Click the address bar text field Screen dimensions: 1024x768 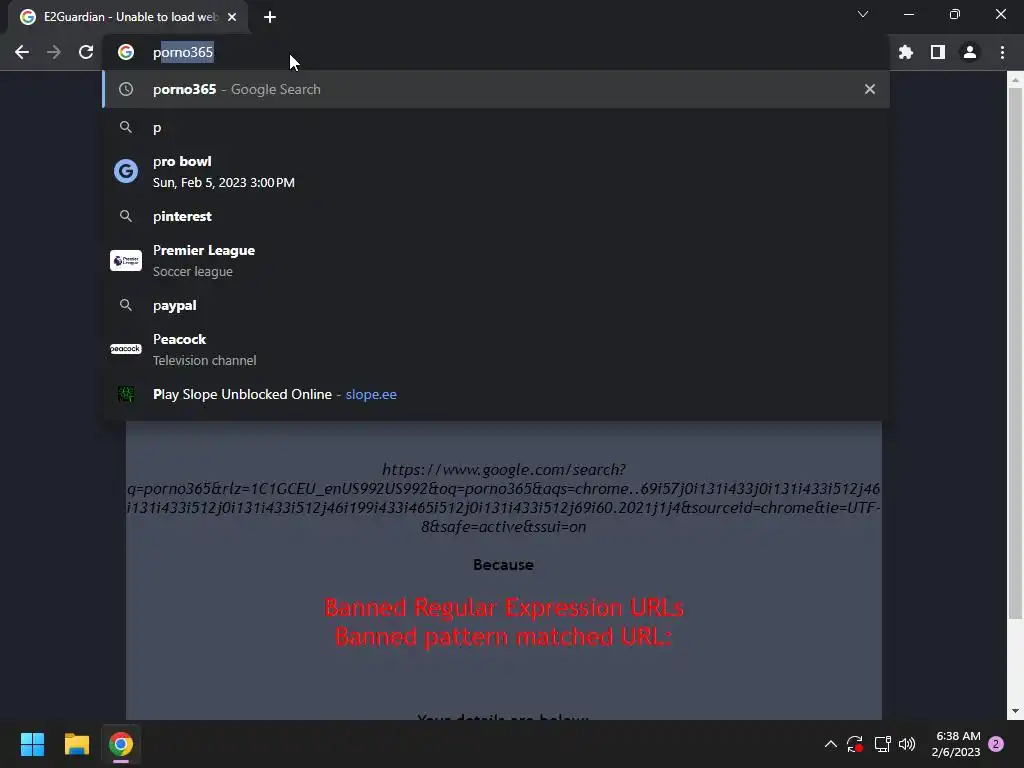click(x=496, y=52)
